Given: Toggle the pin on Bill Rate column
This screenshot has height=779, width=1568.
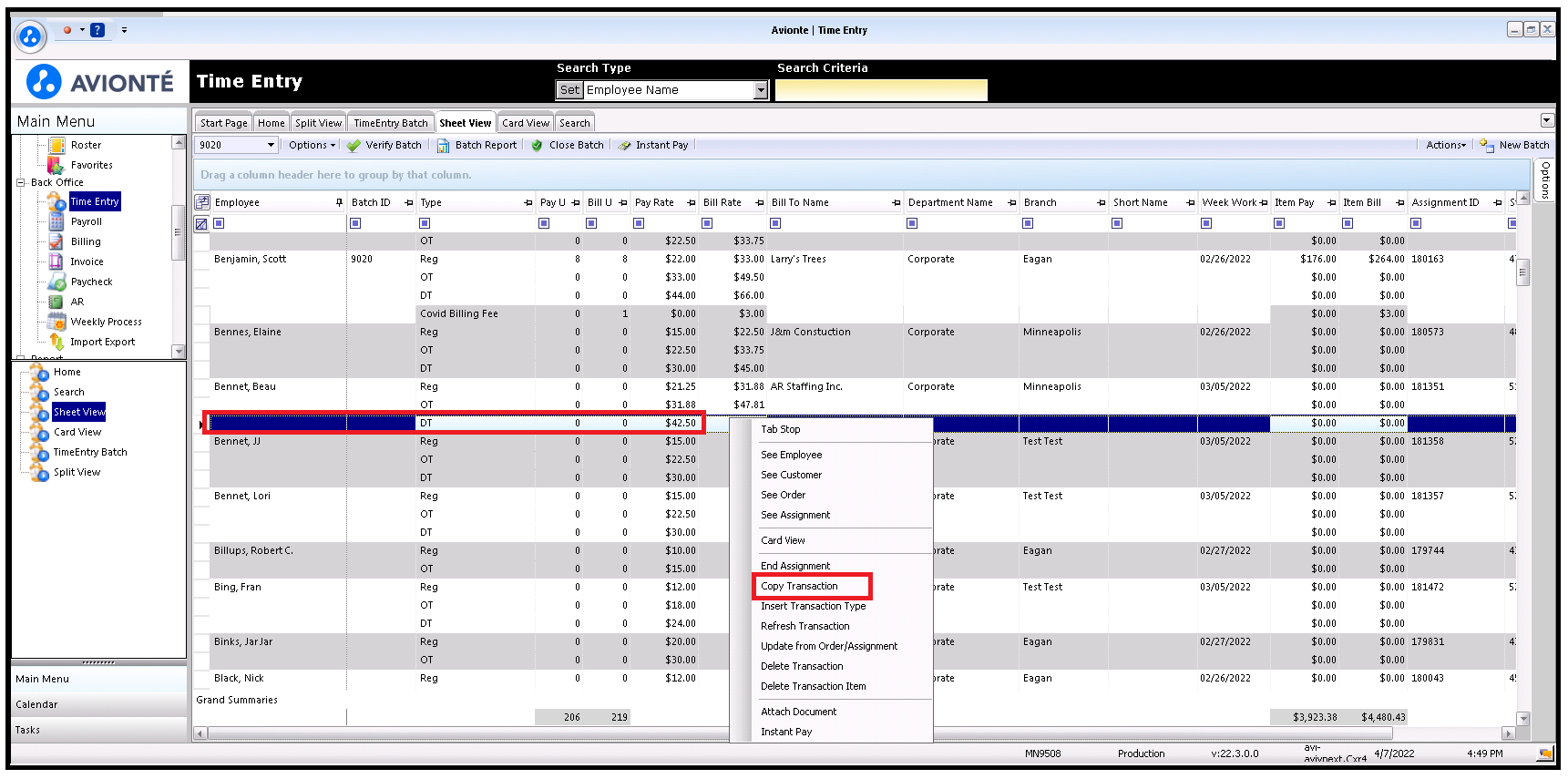Looking at the screenshot, I should click(760, 202).
